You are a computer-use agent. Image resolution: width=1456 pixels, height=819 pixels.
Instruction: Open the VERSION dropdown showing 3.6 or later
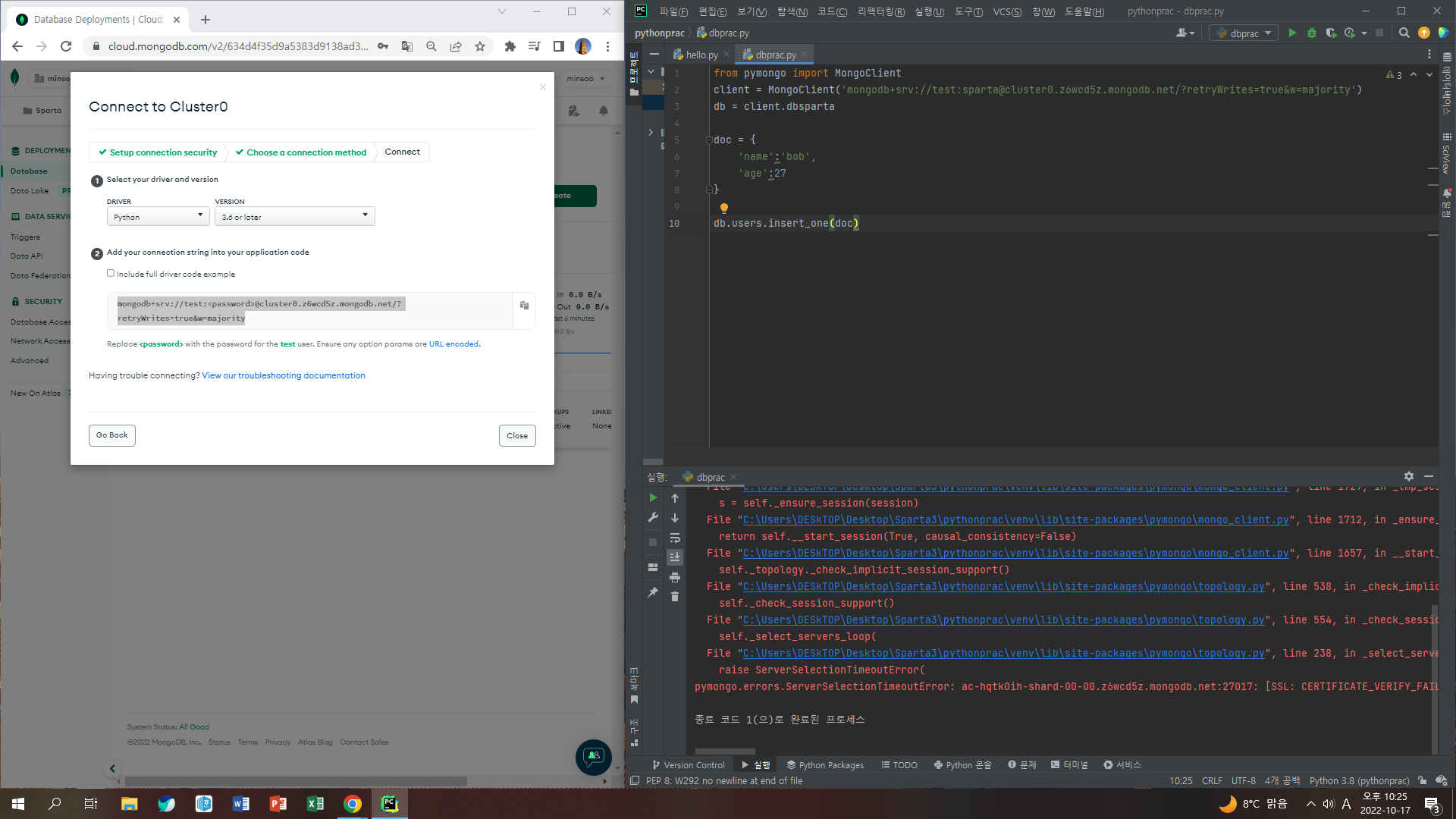pyautogui.click(x=295, y=216)
